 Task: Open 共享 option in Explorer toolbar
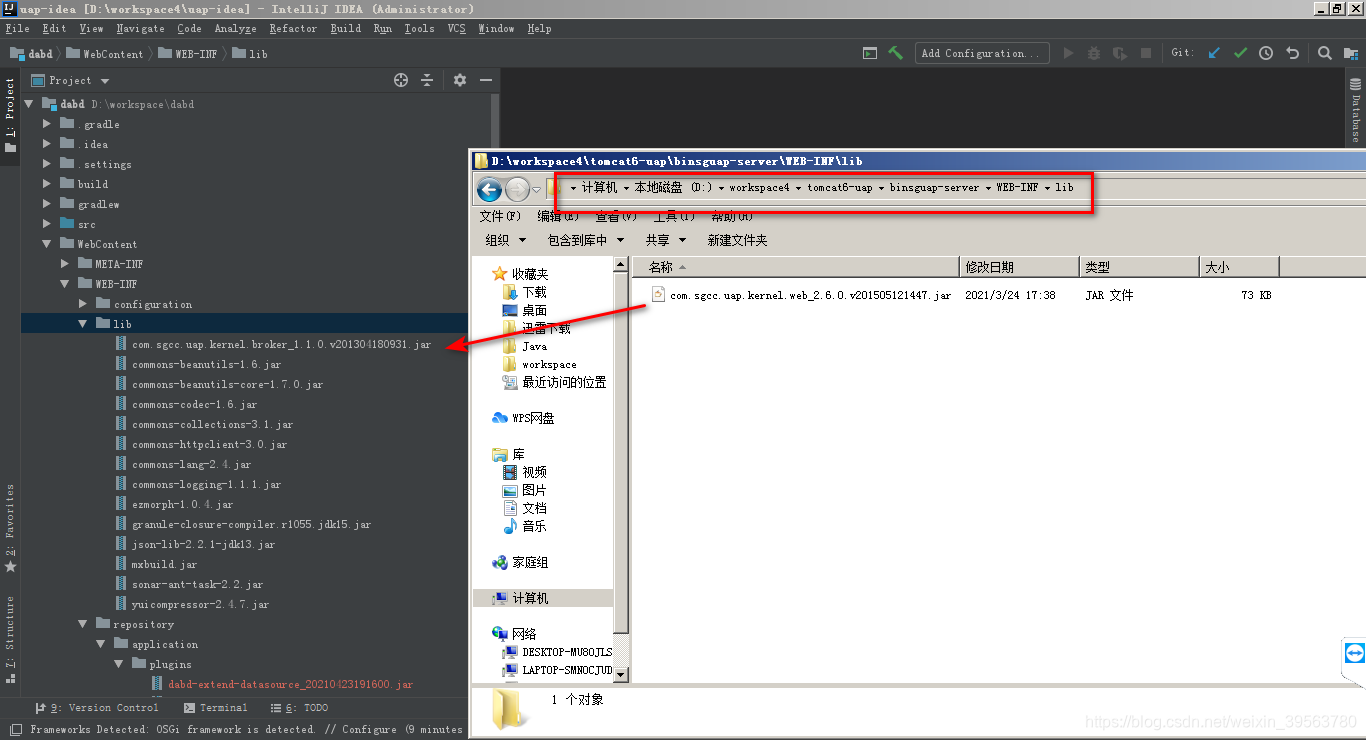click(665, 240)
